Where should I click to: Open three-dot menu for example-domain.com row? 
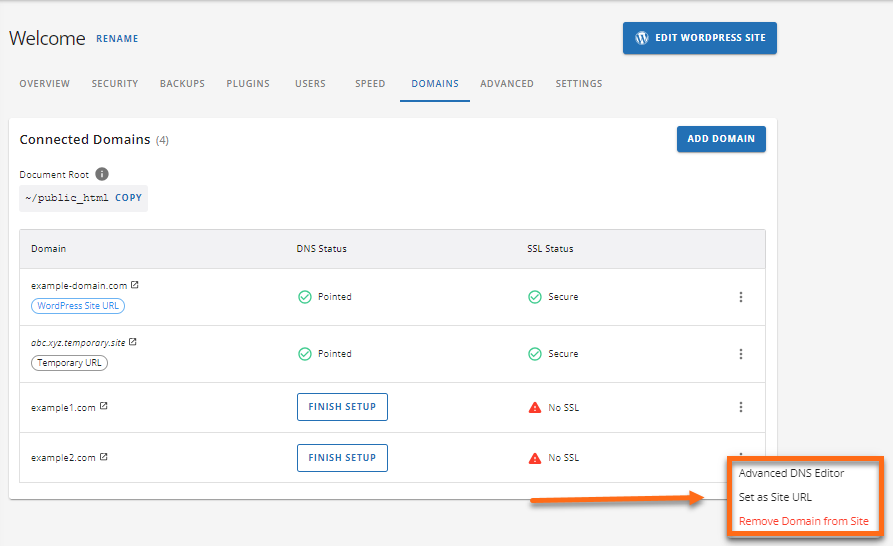pyautogui.click(x=740, y=297)
